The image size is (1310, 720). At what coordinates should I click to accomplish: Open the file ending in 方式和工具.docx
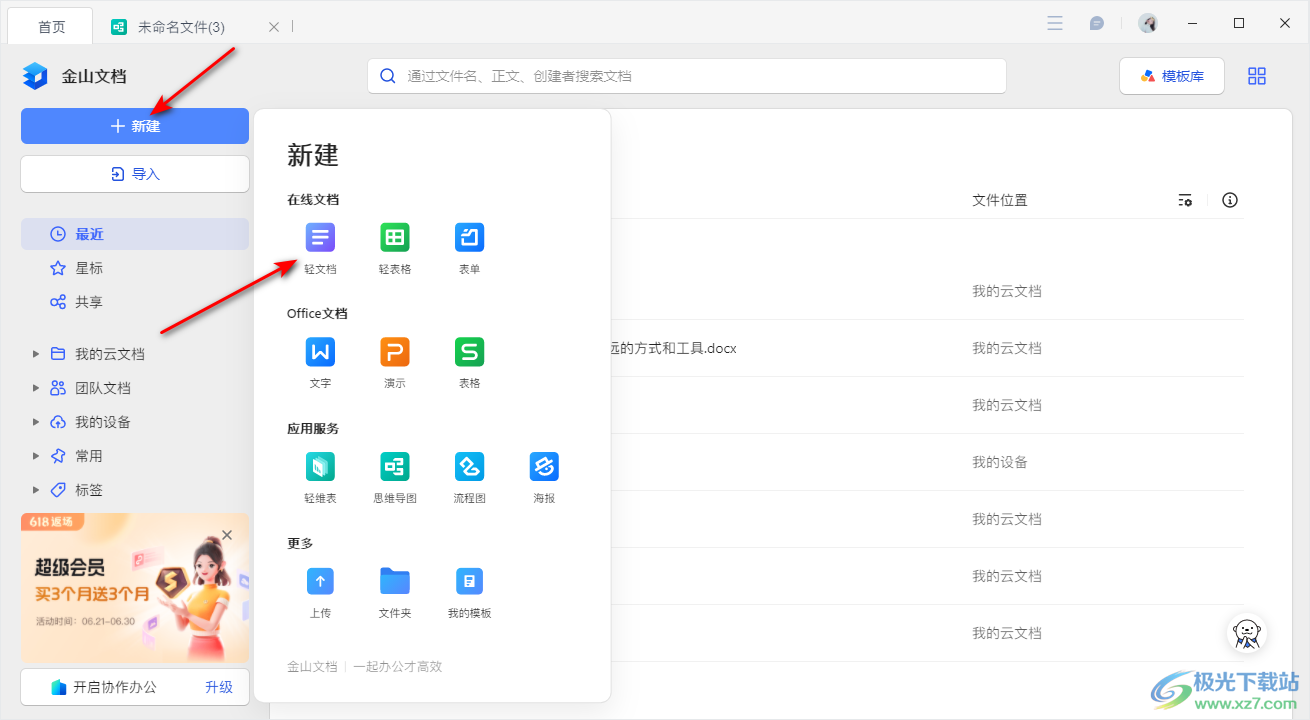tap(674, 348)
